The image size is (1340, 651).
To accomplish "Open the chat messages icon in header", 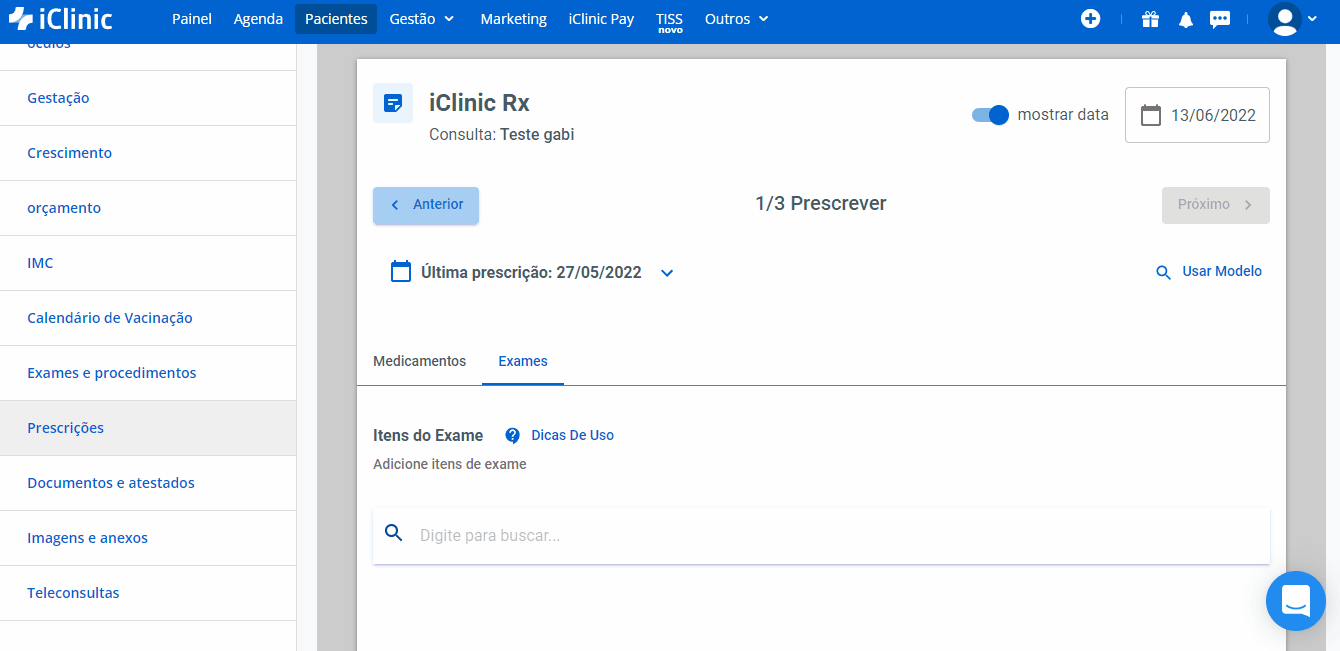I will (x=1220, y=19).
